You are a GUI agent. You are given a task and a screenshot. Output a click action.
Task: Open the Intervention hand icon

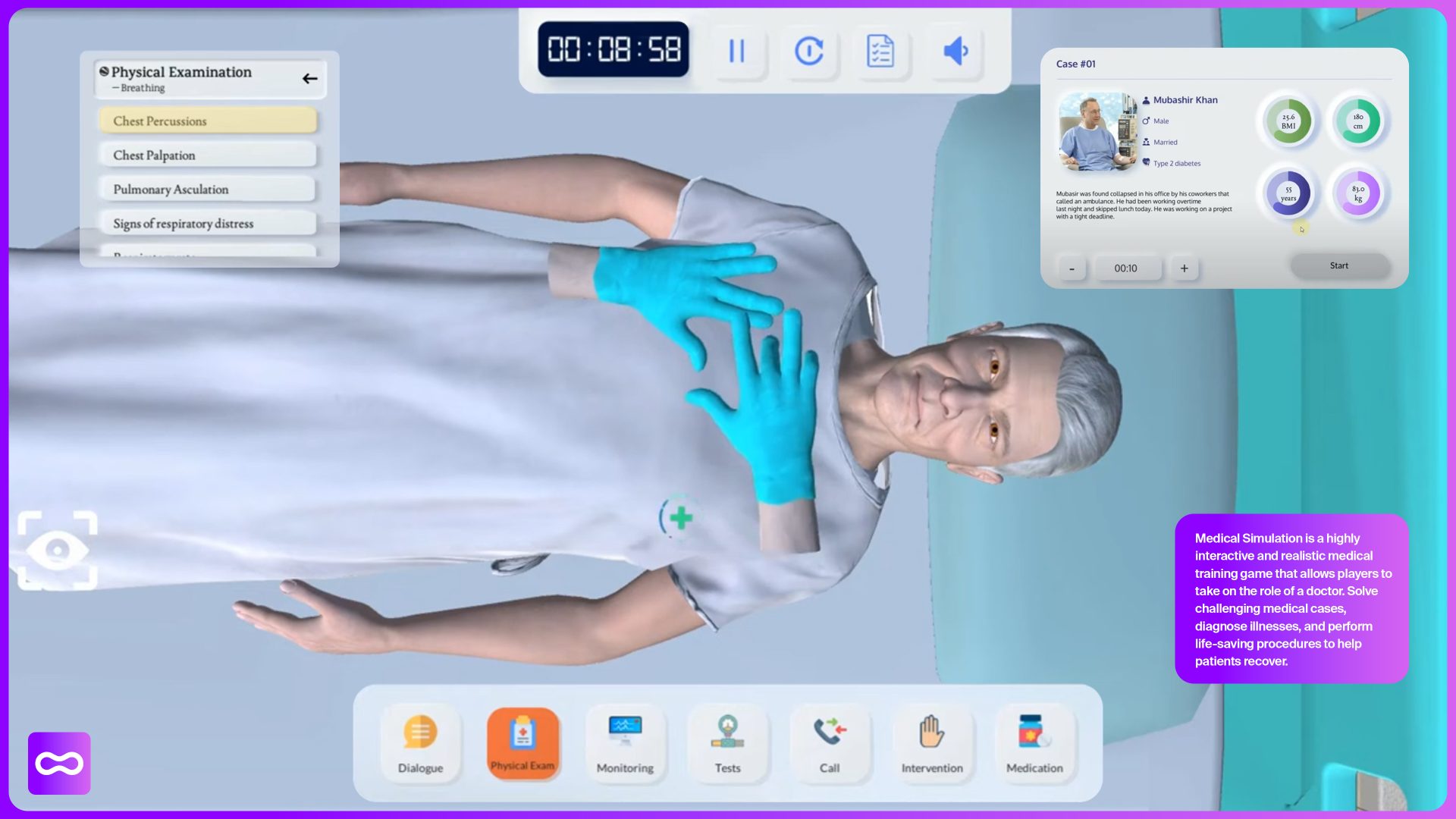tap(932, 743)
